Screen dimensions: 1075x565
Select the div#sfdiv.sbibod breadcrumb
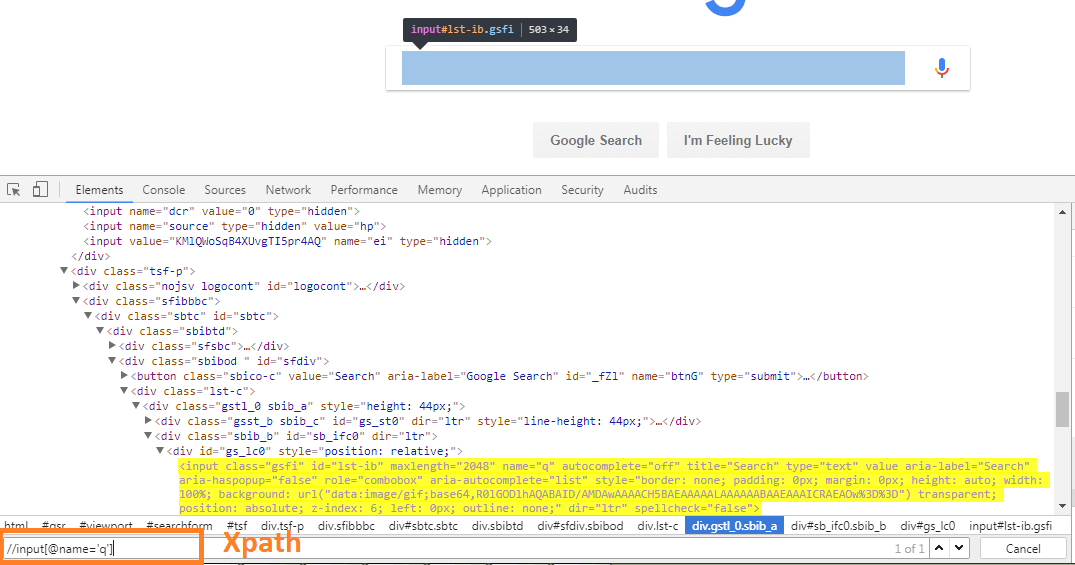[580, 526]
